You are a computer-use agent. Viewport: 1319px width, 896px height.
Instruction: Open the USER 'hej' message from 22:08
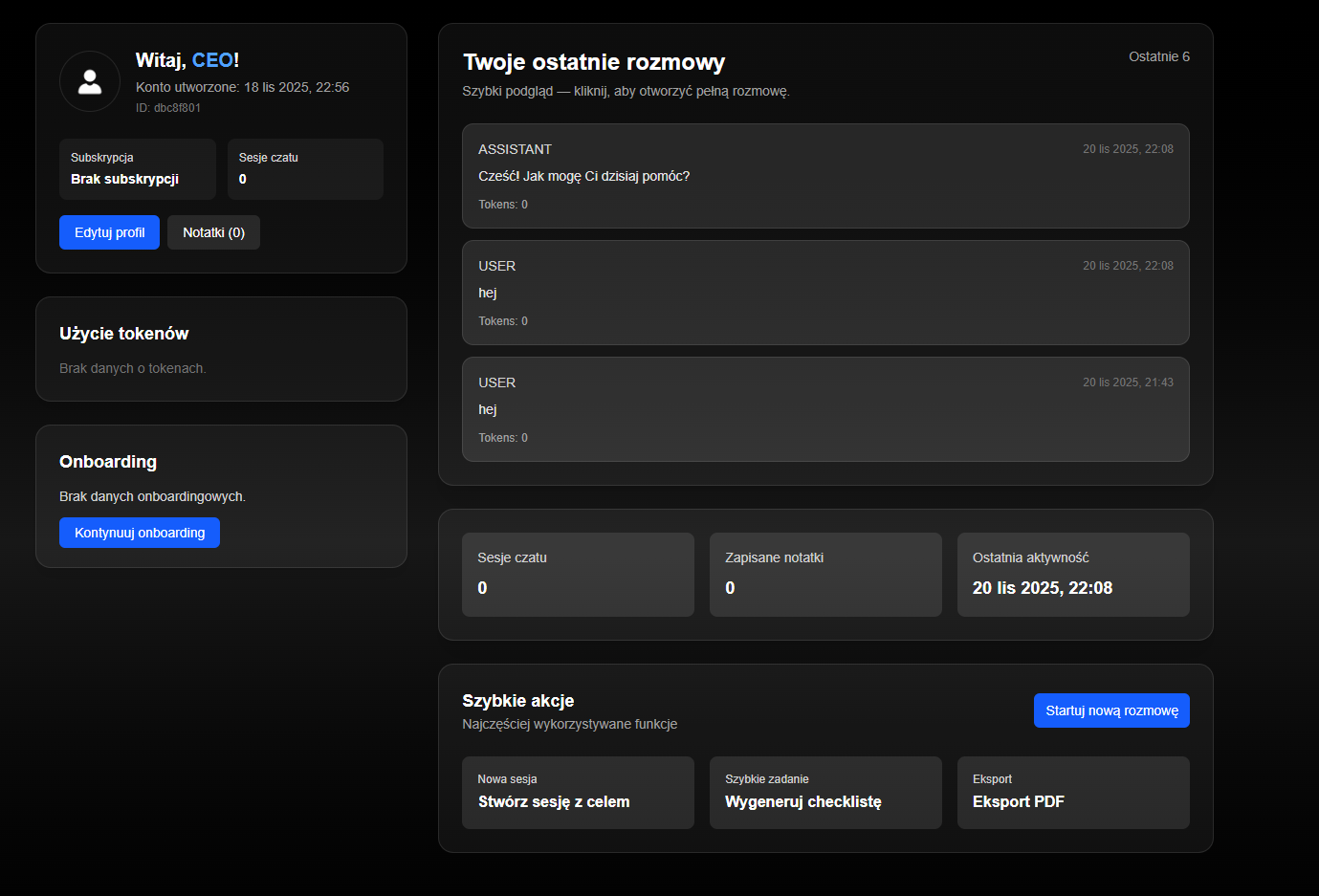(x=824, y=293)
